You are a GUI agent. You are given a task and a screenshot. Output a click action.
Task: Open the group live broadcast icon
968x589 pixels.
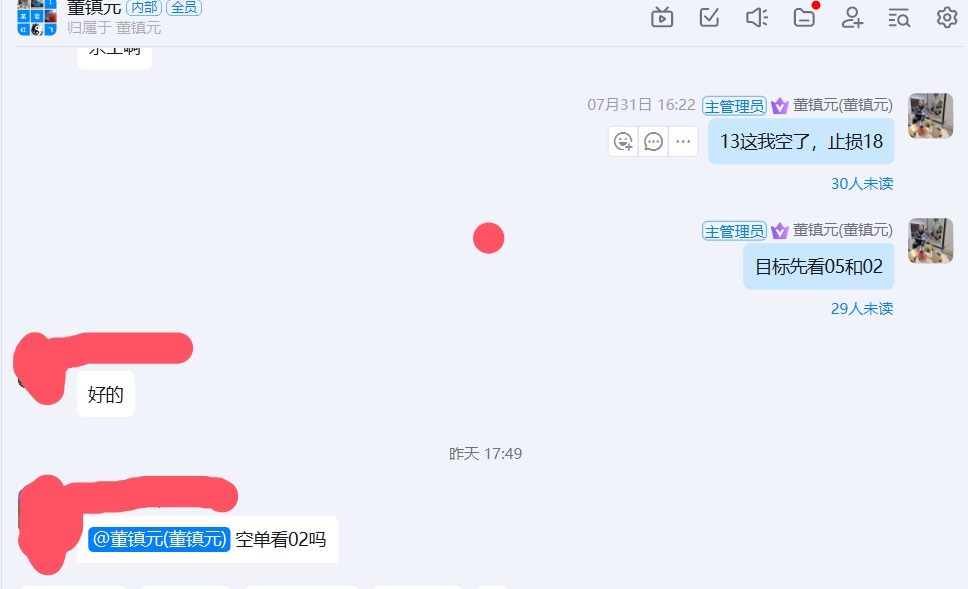tap(662, 17)
